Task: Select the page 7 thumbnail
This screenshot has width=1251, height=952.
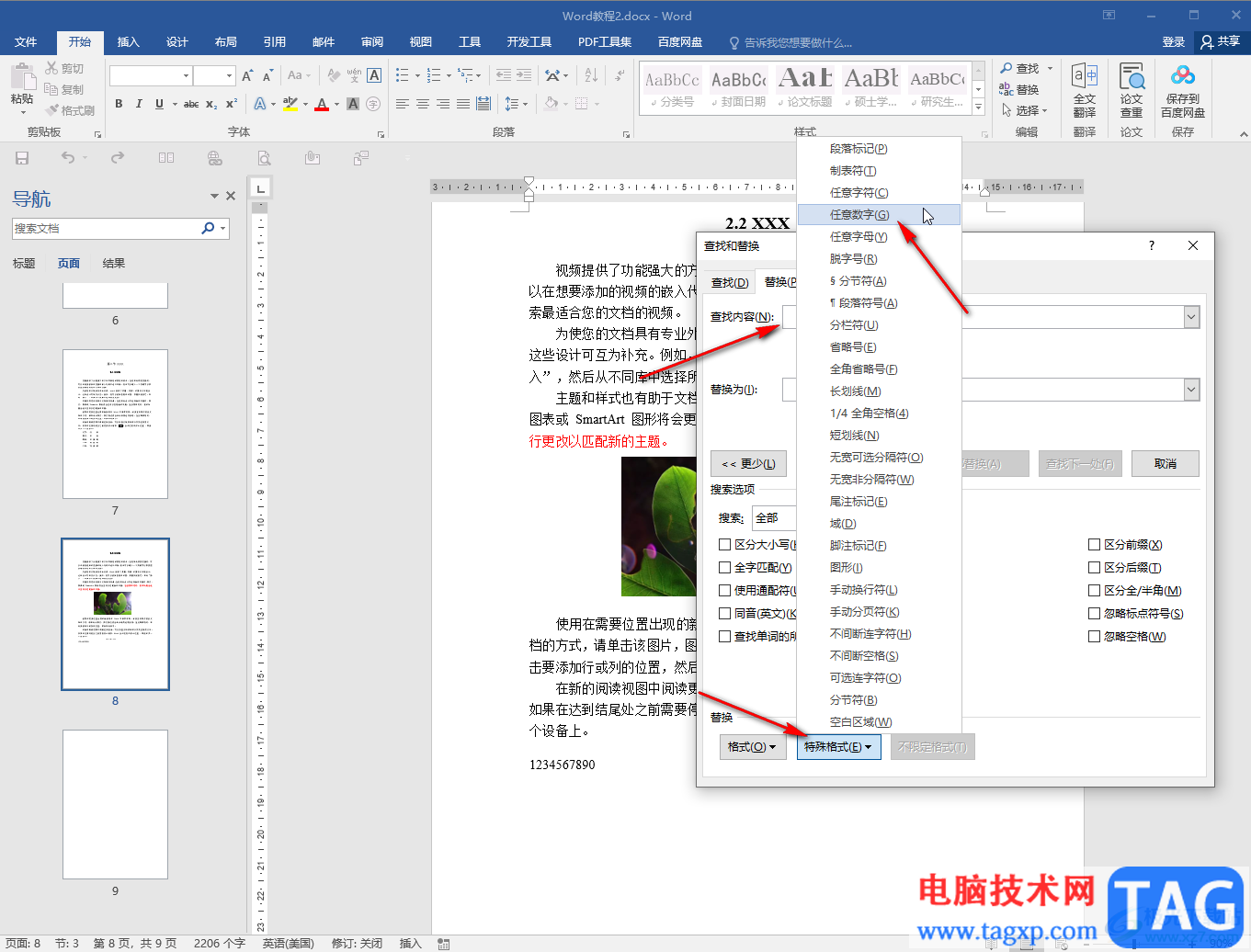Action: click(115, 424)
